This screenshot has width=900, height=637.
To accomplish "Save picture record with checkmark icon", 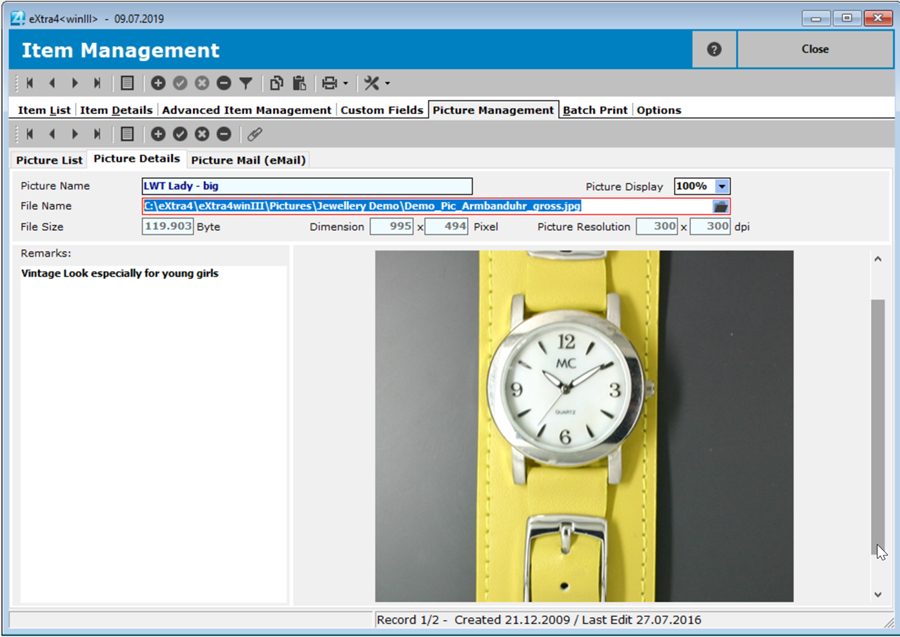I will (180, 134).
